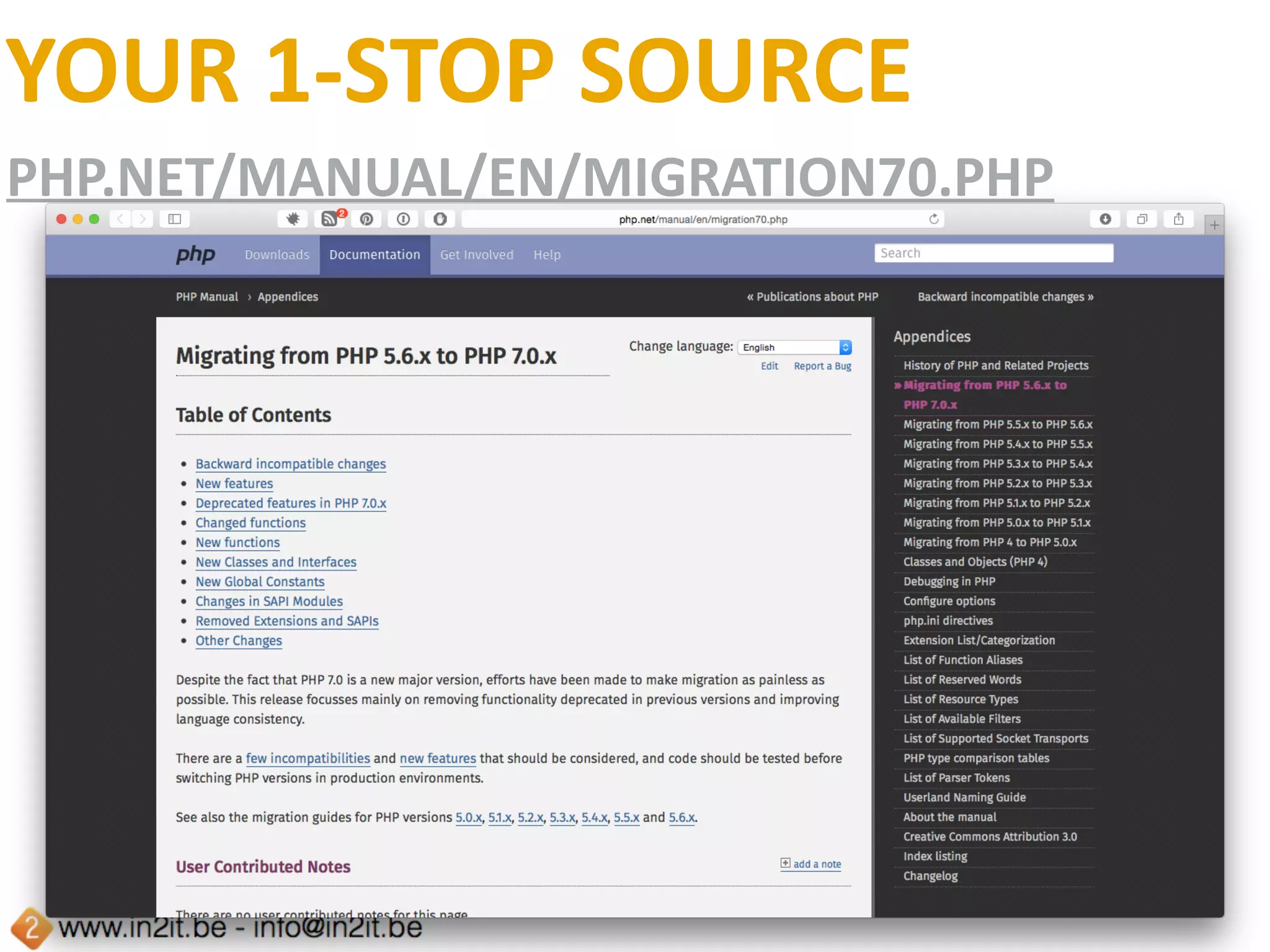Open Configure options sidebar link
The height and width of the screenshot is (952, 1270).
coord(949,601)
